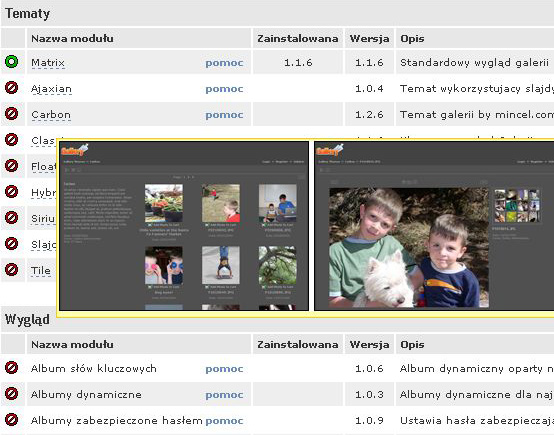Click the red status icon beside Tile
Screen dimensions: 554x435
pyautogui.click(x=11, y=270)
